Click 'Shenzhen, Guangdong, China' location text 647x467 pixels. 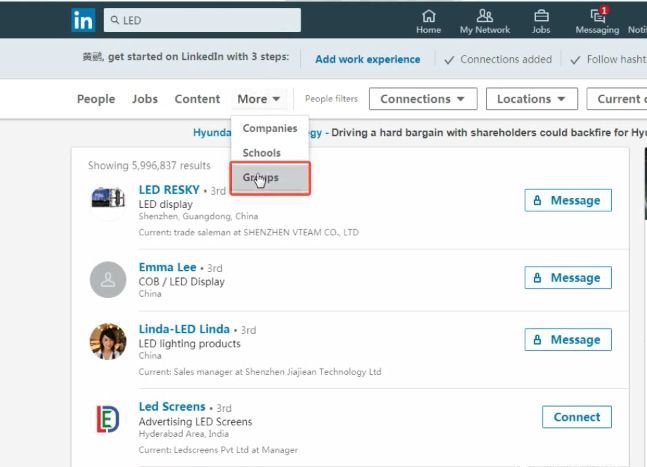[x=198, y=216]
